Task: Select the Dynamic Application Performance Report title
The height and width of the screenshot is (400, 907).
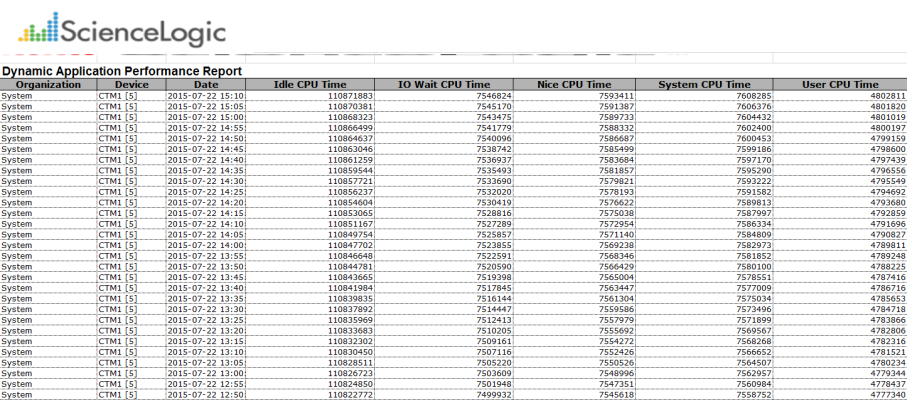Action: pyautogui.click(x=122, y=71)
